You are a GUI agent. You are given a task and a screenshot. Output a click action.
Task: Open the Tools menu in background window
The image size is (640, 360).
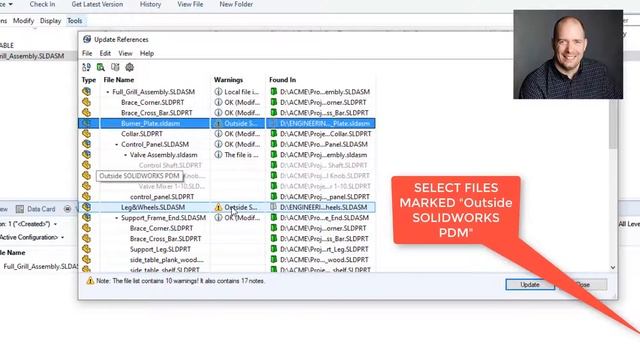[75, 21]
